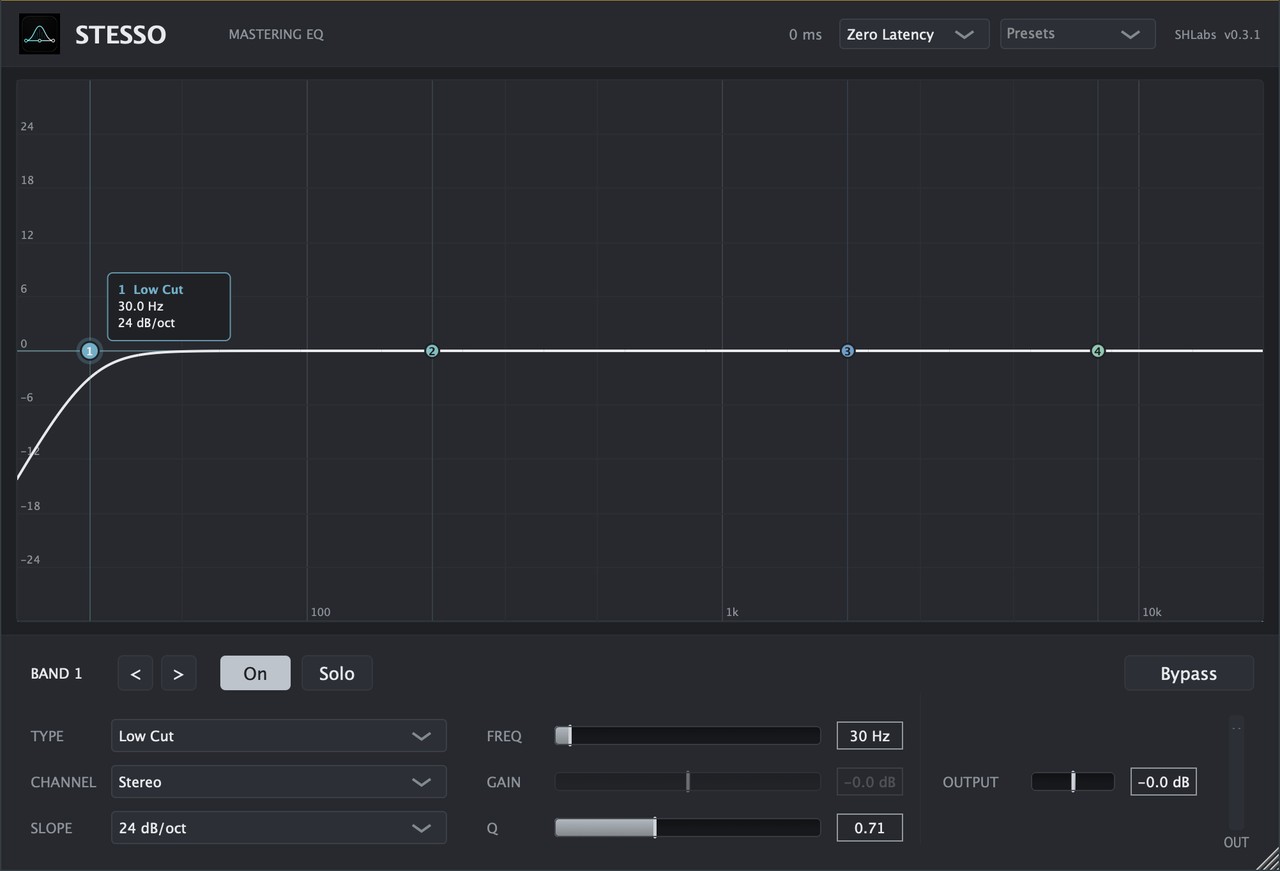The width and height of the screenshot is (1280, 871).
Task: Select EQ band node 1
Action: [90, 351]
